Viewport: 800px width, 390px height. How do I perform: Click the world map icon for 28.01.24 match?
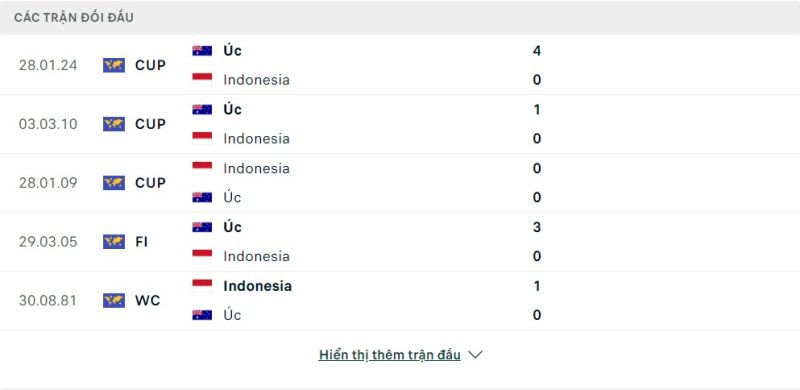coord(114,65)
